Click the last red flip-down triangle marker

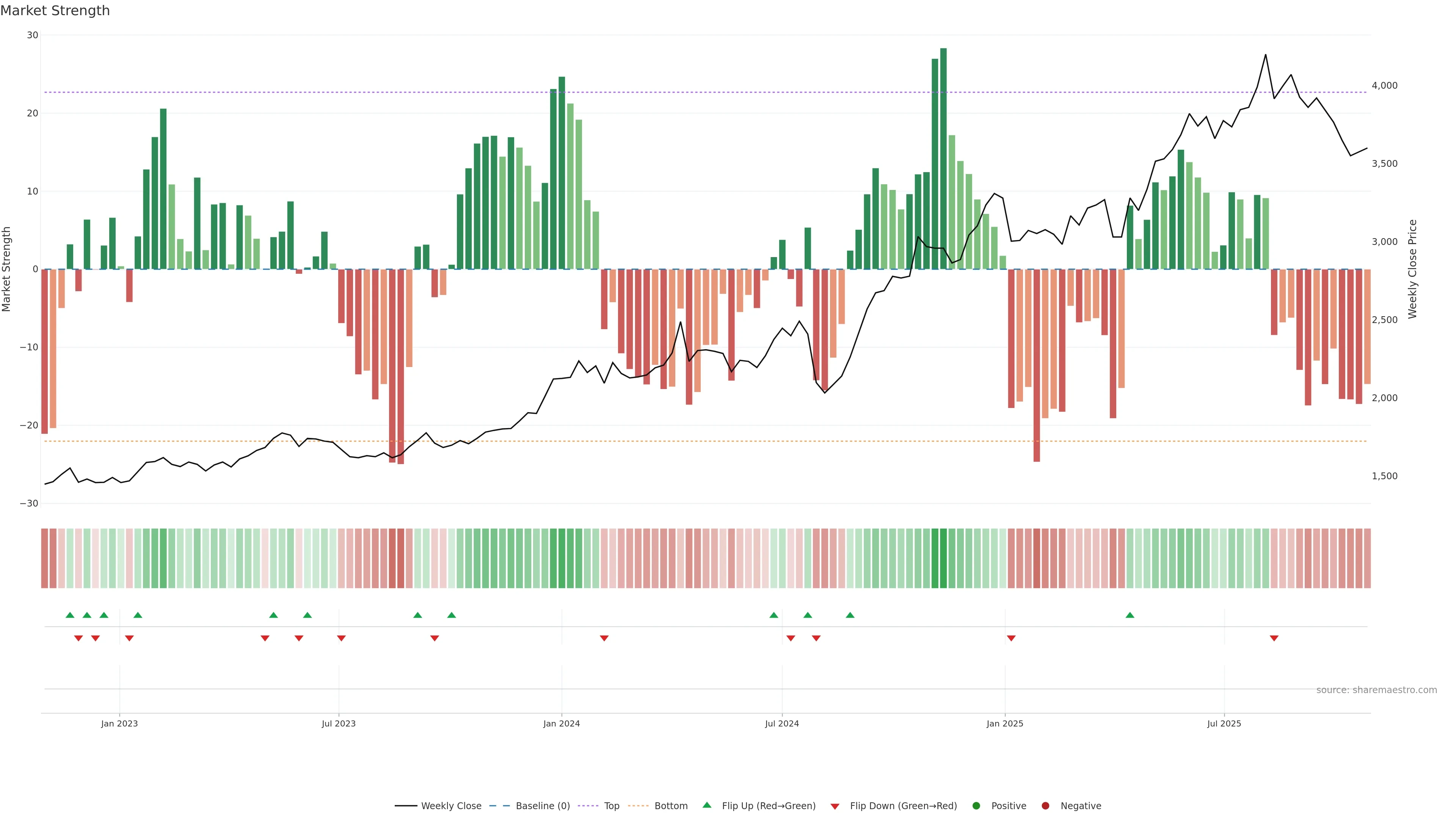click(1274, 638)
